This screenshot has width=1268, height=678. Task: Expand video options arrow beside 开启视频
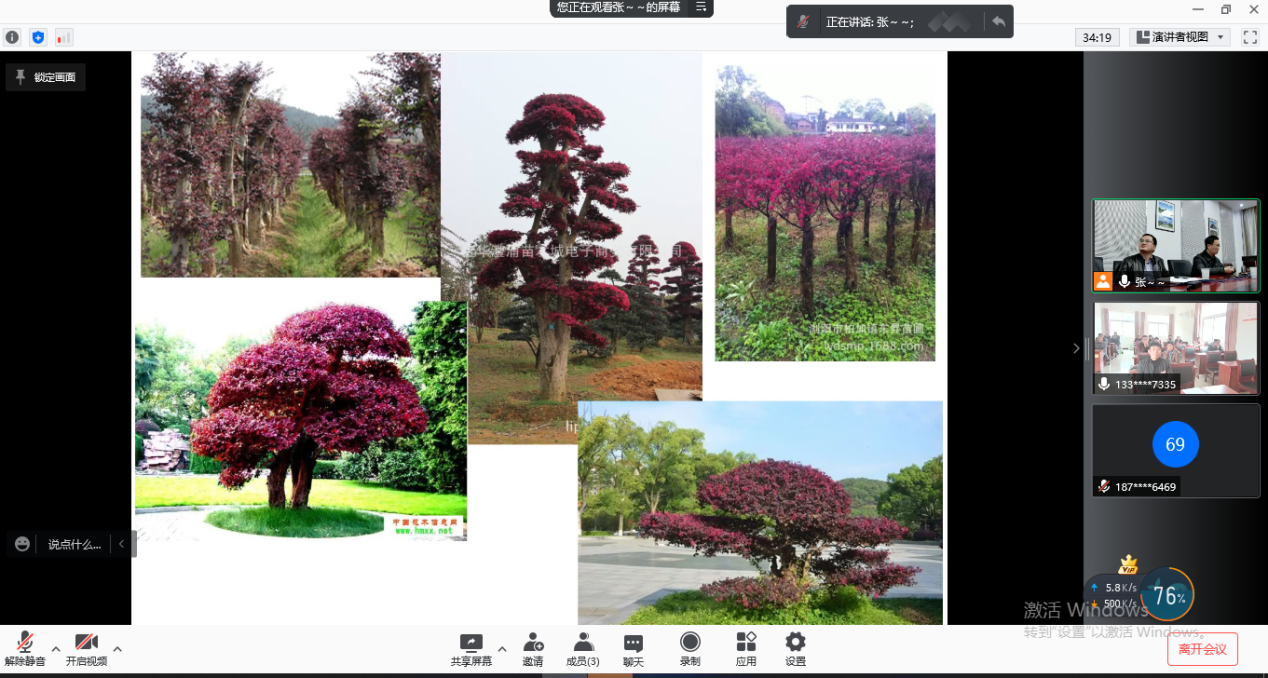117,649
